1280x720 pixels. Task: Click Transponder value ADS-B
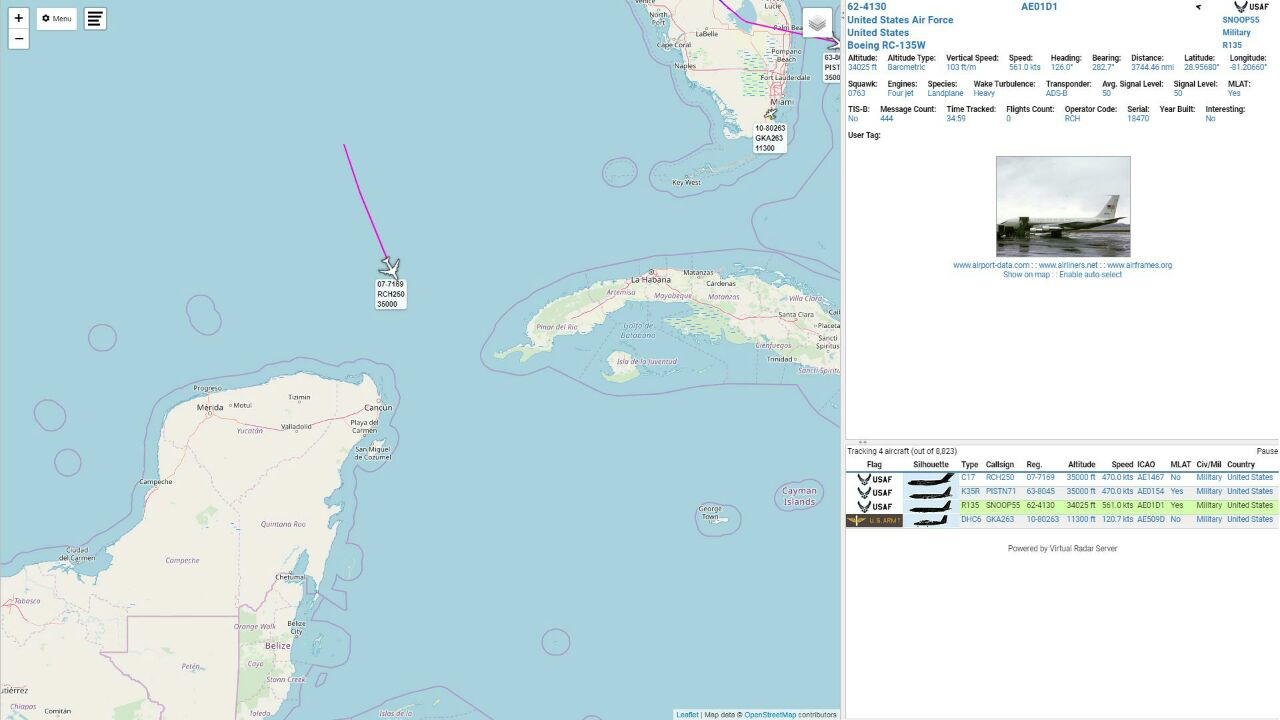(1057, 94)
